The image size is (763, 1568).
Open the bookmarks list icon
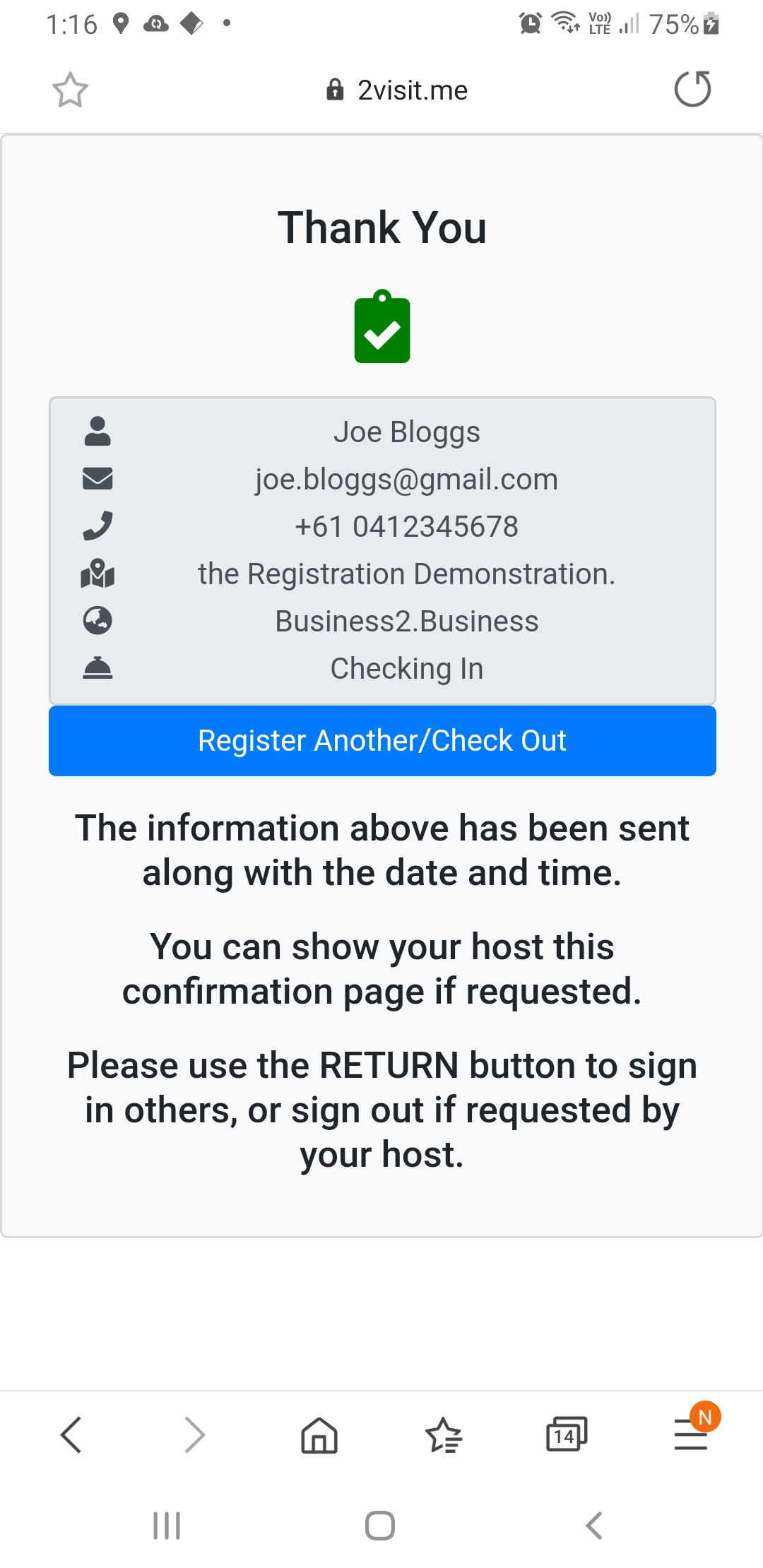(443, 1435)
